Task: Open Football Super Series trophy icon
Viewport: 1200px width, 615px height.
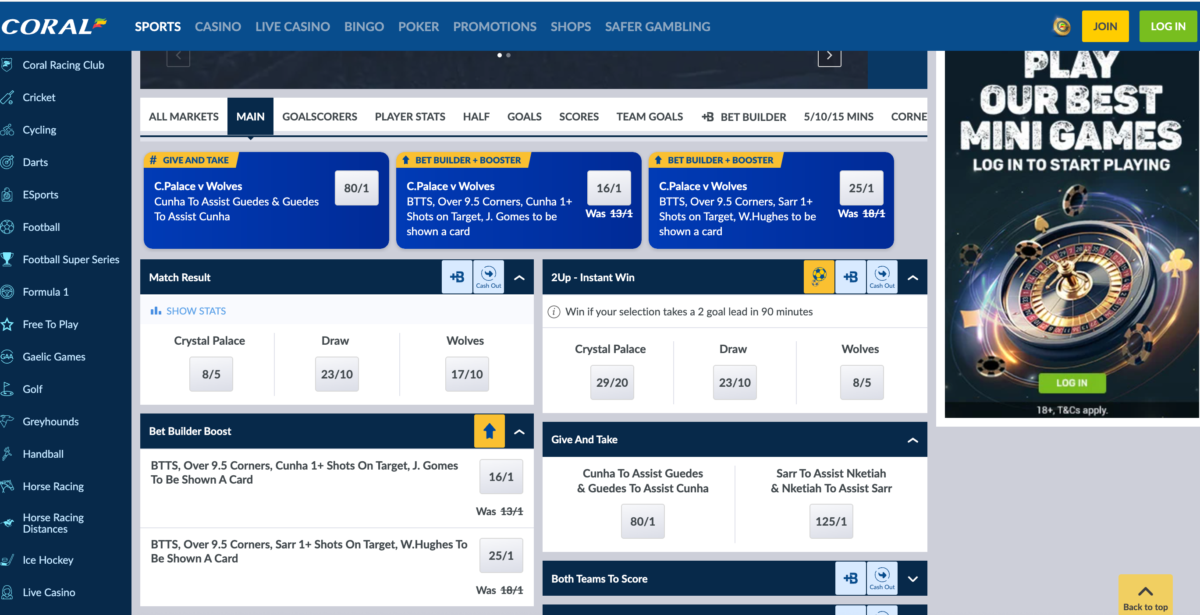Action: click(8, 259)
